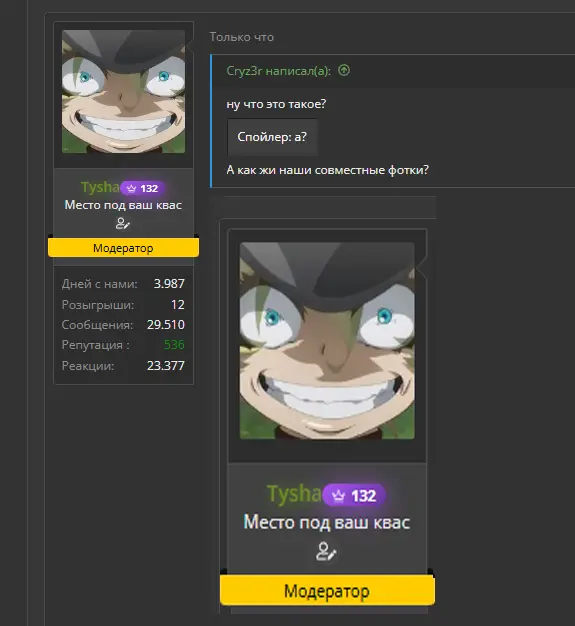
Task: Click the 'Репутация :' label
Action: (x=96, y=345)
